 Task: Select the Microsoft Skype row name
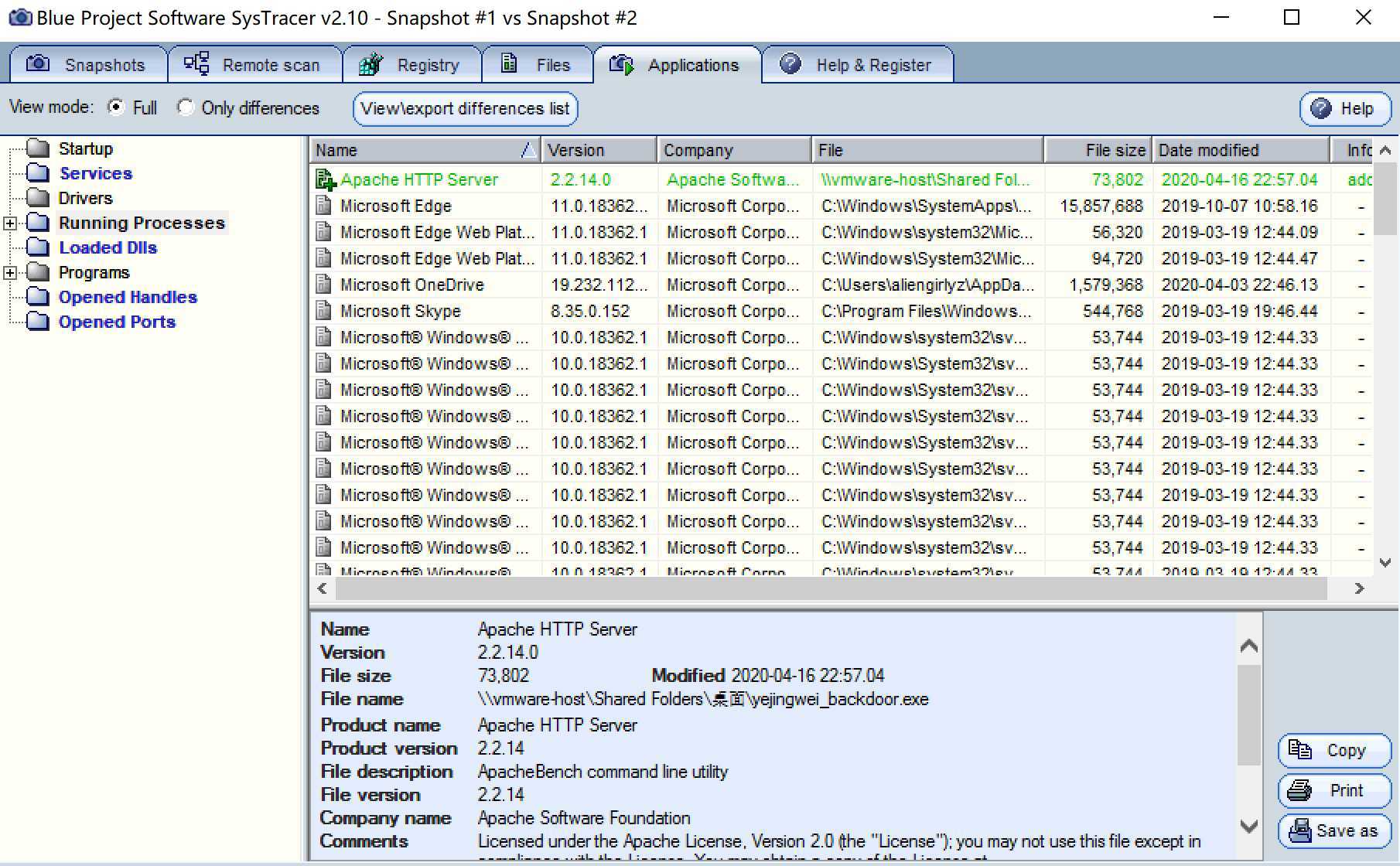point(401,311)
